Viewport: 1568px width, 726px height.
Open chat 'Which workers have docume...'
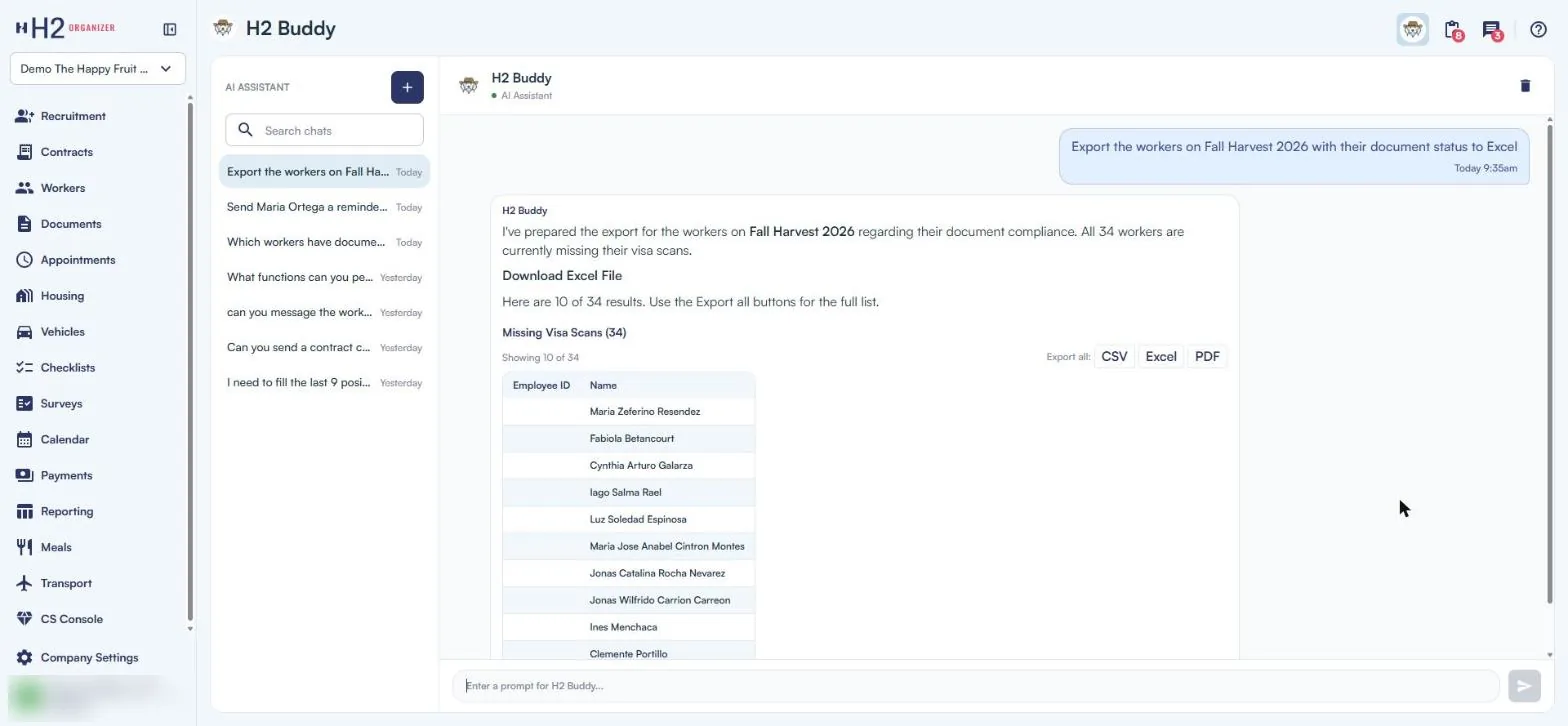(324, 242)
